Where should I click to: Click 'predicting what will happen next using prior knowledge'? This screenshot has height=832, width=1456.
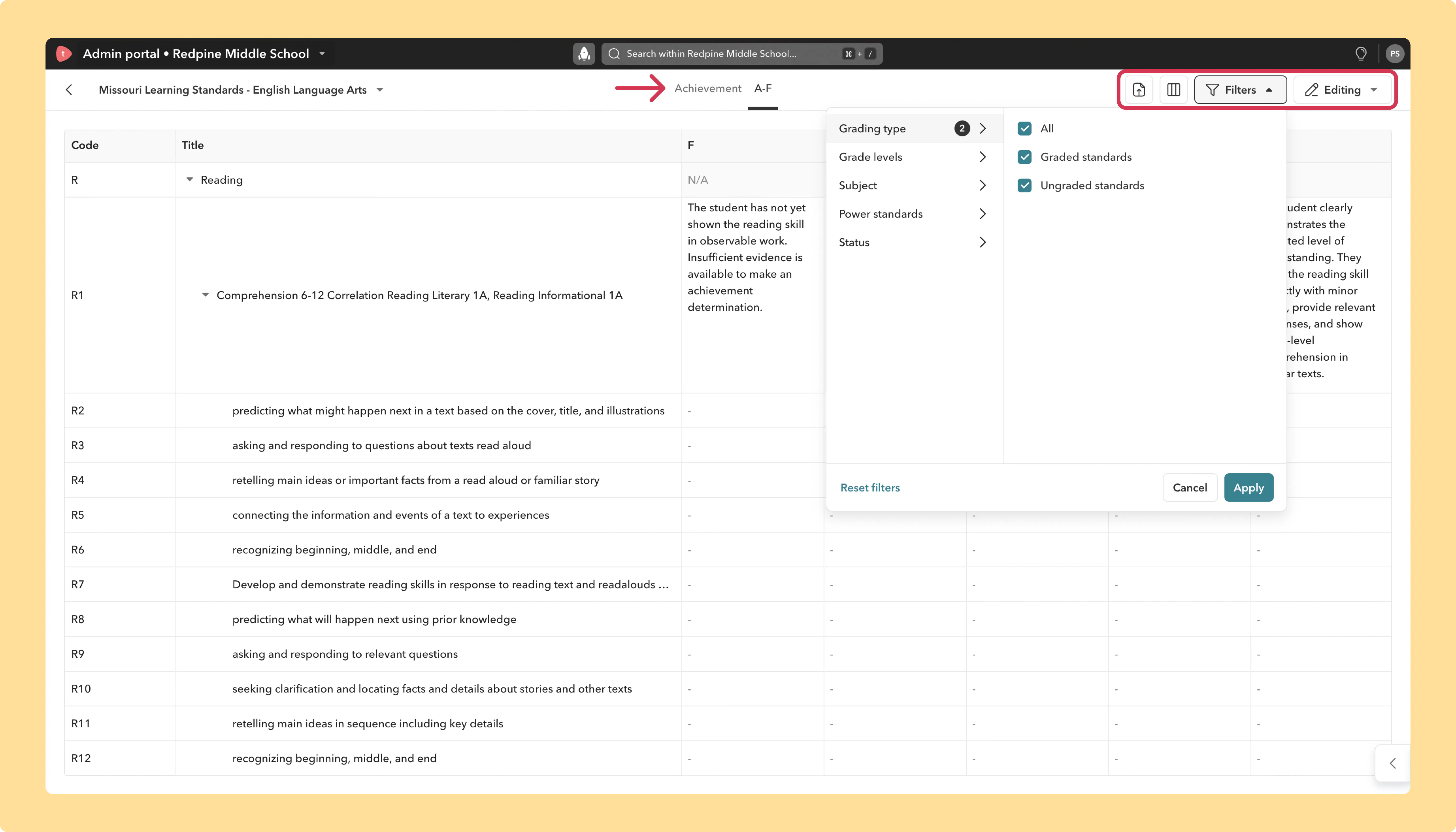374,619
